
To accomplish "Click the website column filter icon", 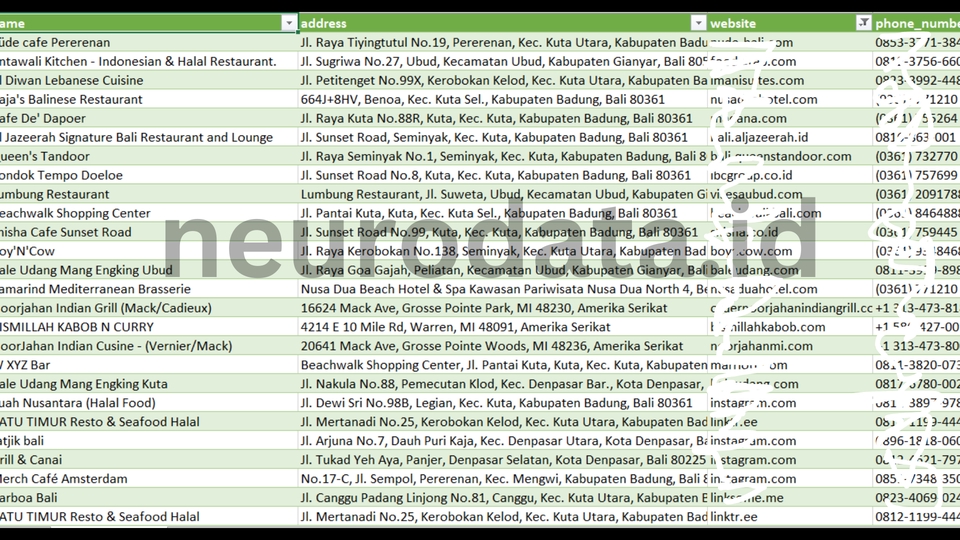I will 863,23.
